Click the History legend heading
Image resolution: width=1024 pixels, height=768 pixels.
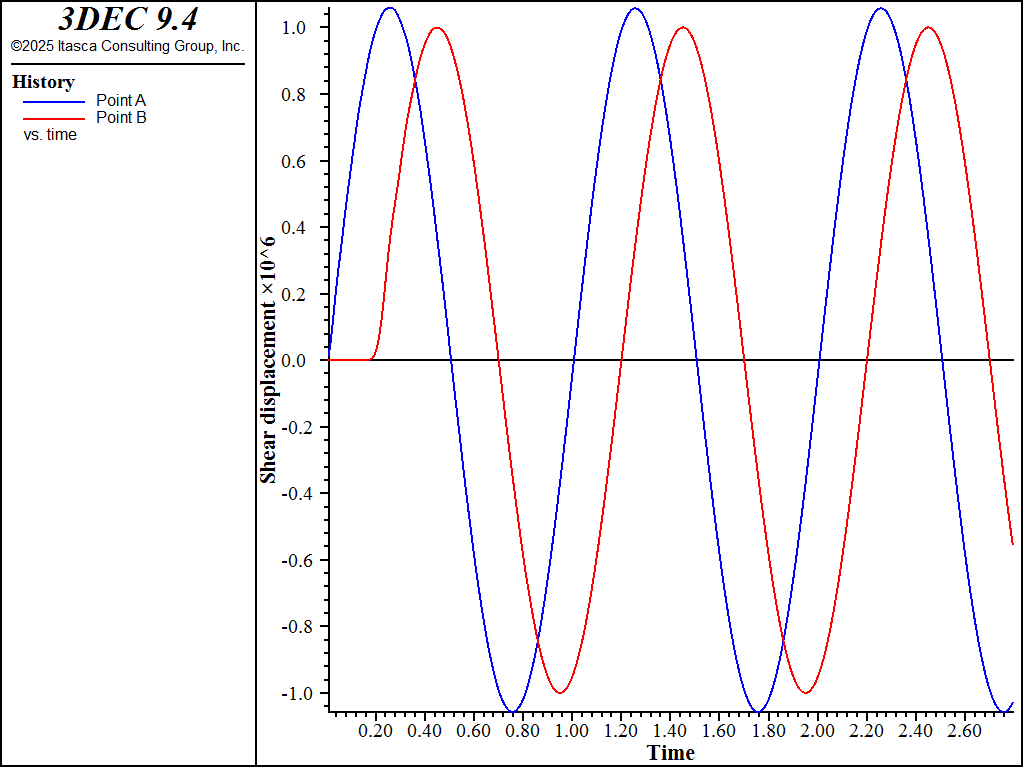(x=43, y=82)
